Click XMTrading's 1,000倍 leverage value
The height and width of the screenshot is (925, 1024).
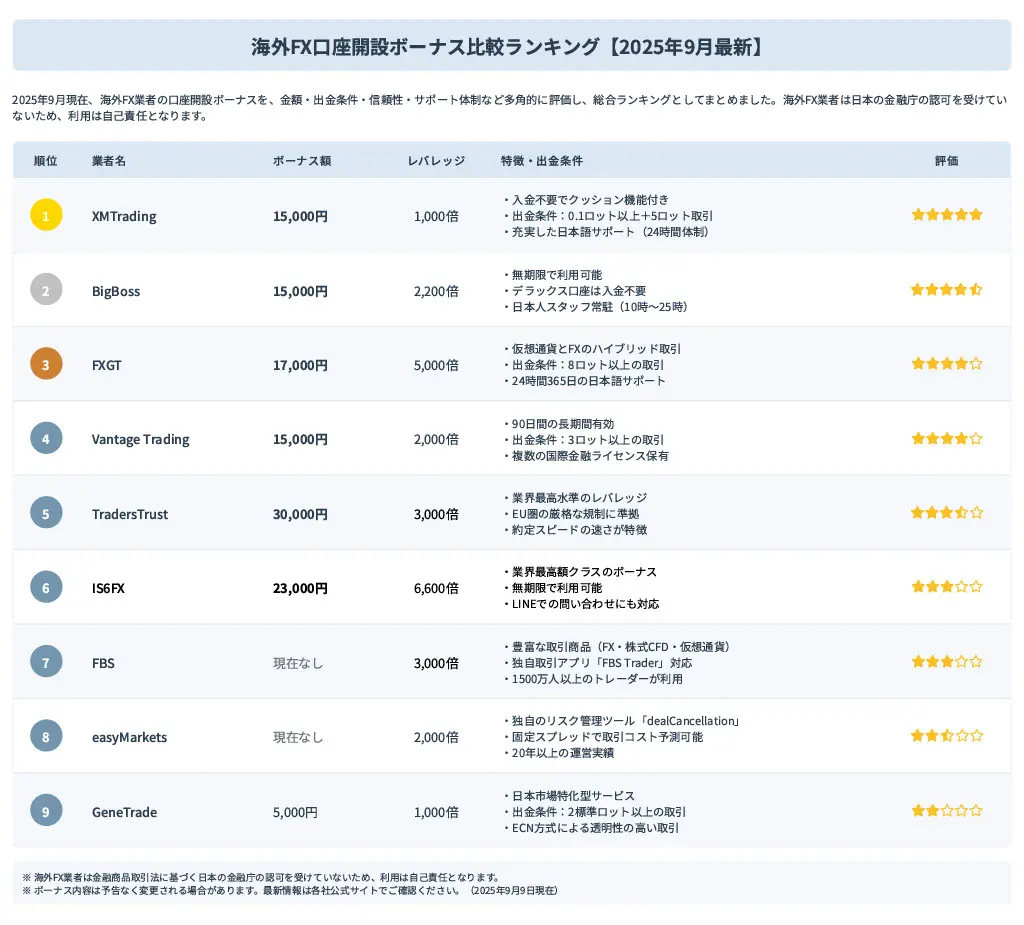pos(436,216)
